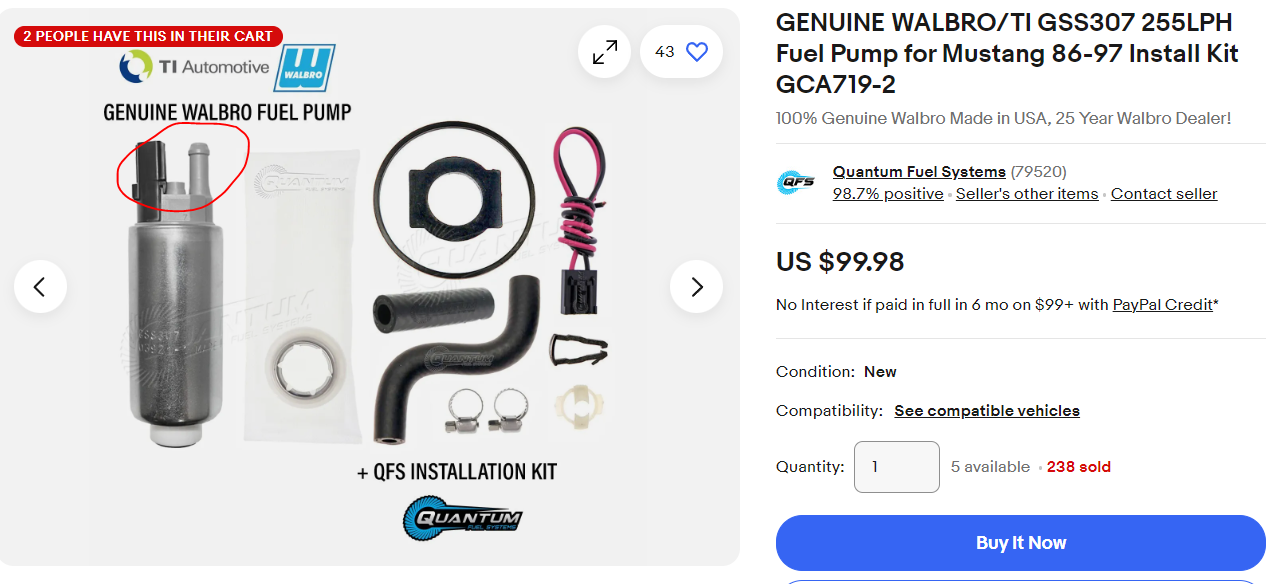This screenshot has width=1282, height=584.
Task: Show the next product image
Action: [696, 287]
